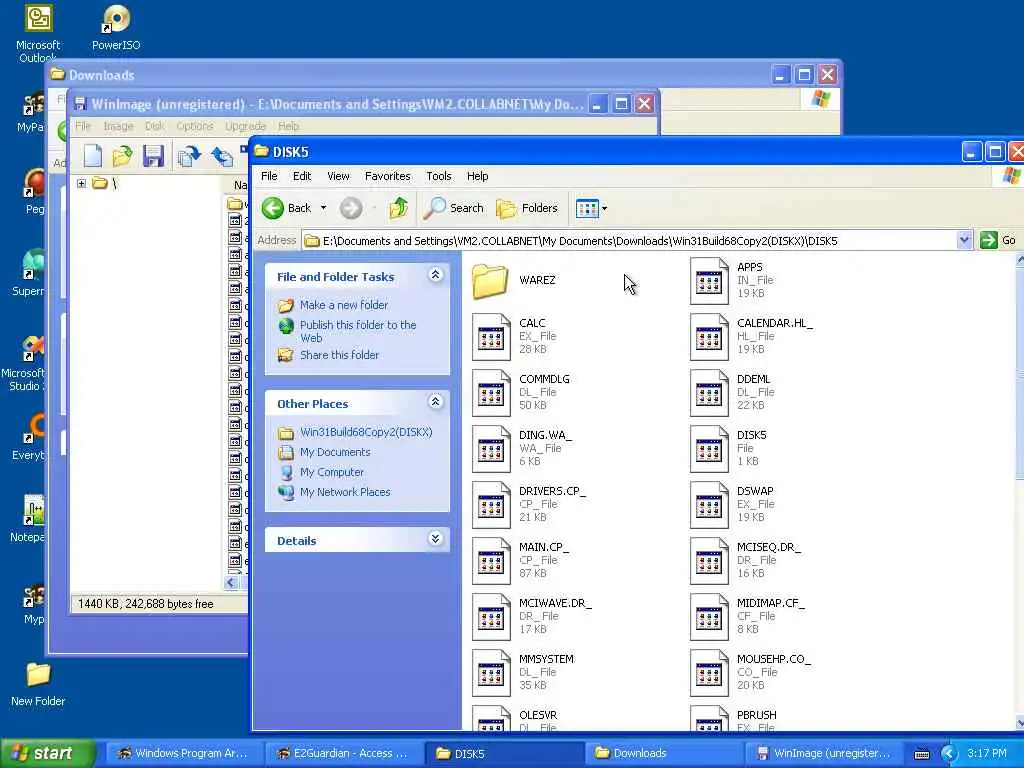Viewport: 1024px width, 768px height.
Task: Click the Back button in DISK5
Action: pos(287,208)
